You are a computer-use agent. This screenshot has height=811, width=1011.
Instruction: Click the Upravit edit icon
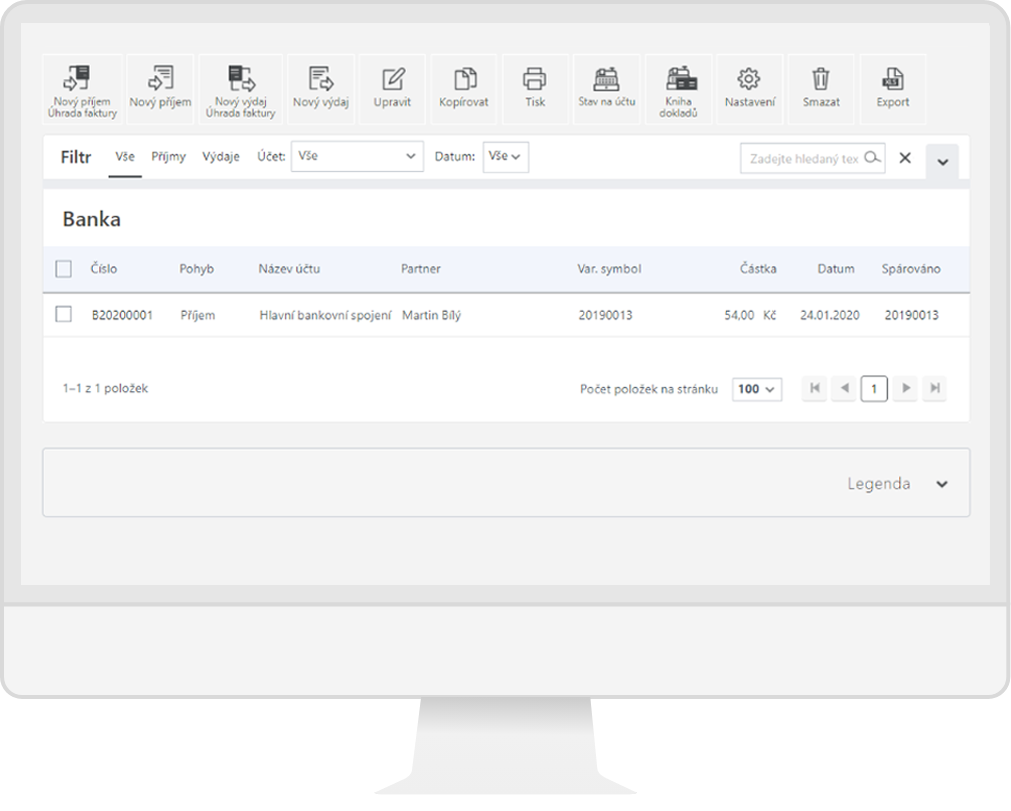pyautogui.click(x=393, y=78)
